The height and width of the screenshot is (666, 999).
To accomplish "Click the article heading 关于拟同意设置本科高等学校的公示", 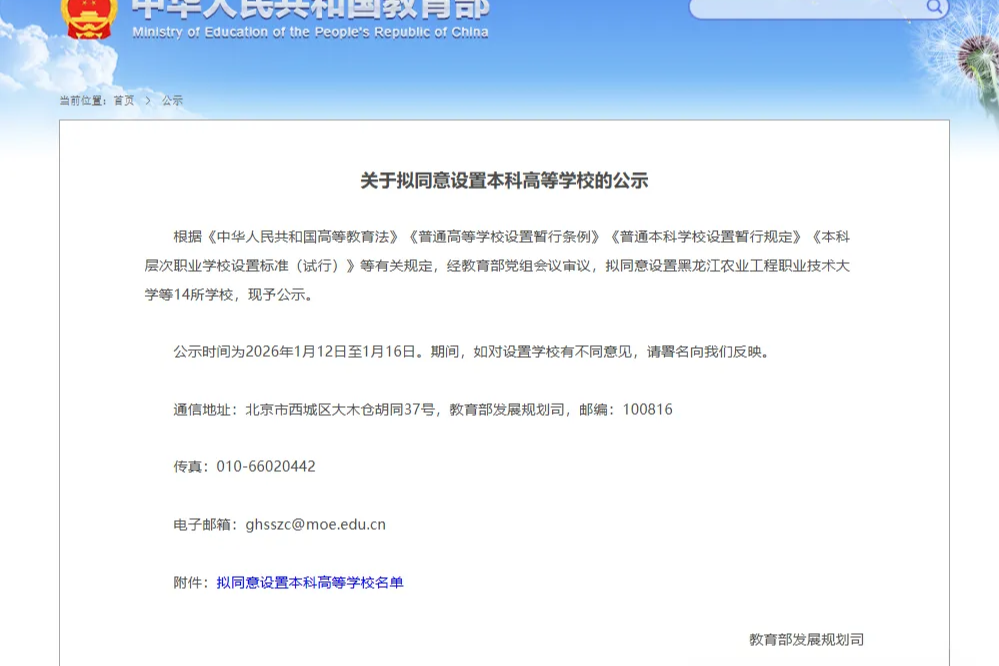I will (504, 181).
